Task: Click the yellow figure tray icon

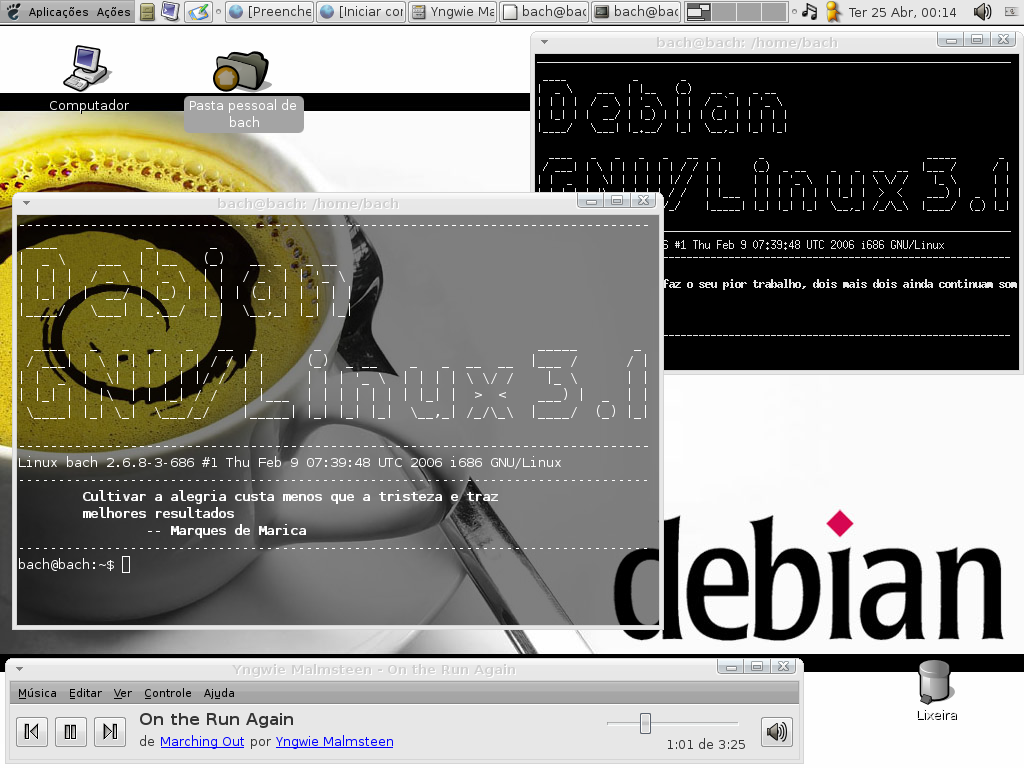Action: pyautogui.click(x=832, y=12)
